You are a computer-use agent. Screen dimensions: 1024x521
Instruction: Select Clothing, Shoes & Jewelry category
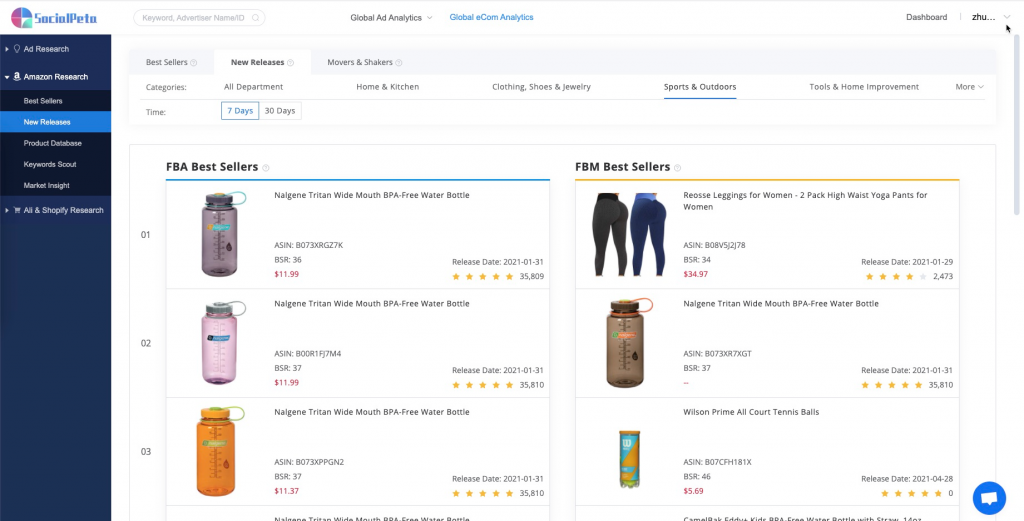coord(541,87)
